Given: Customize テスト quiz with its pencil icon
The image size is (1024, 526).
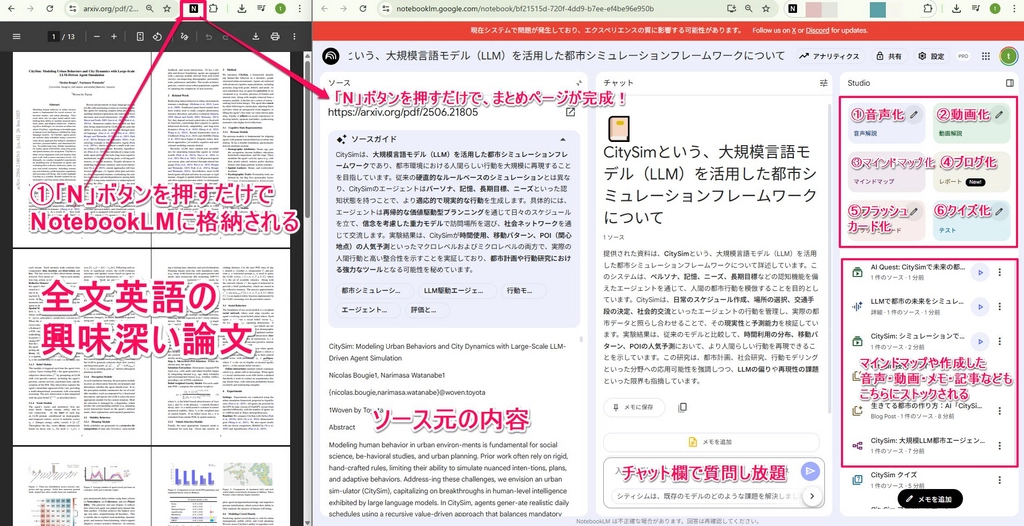Looking at the screenshot, I should point(999,211).
